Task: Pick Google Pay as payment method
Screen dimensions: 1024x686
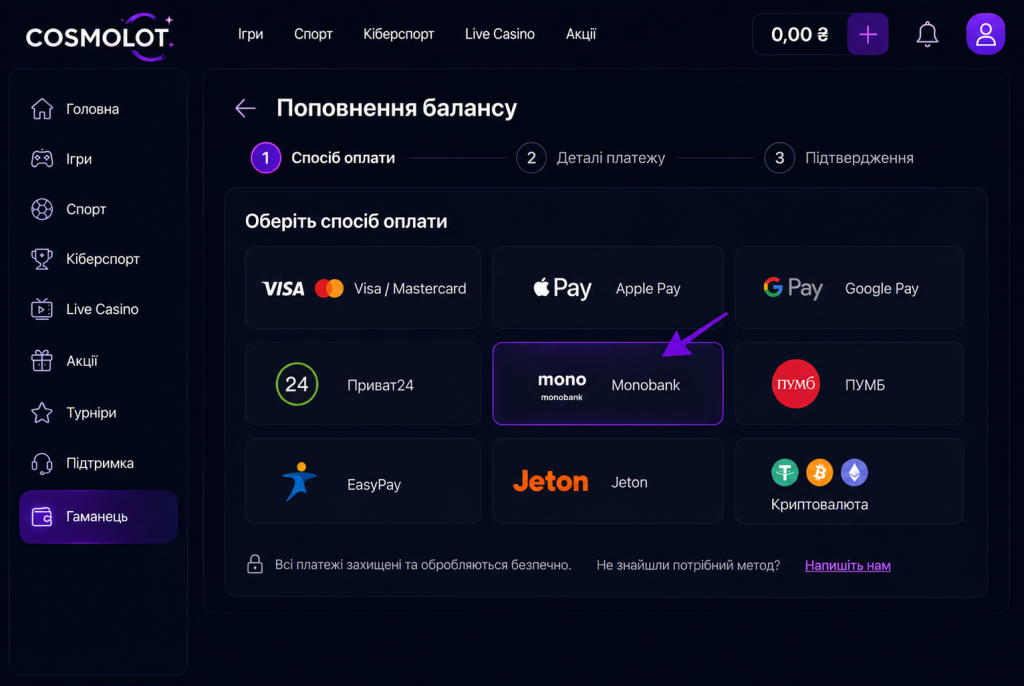Action: [849, 287]
